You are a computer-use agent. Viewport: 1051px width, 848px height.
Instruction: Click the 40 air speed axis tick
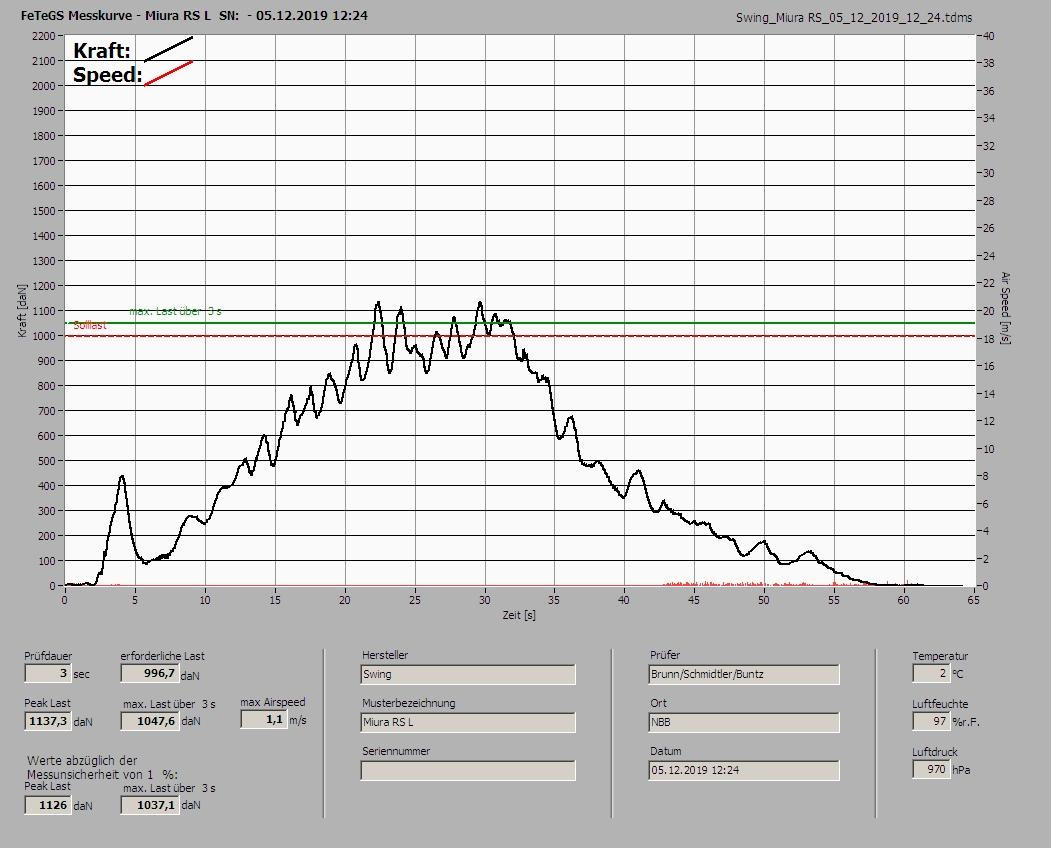(989, 36)
